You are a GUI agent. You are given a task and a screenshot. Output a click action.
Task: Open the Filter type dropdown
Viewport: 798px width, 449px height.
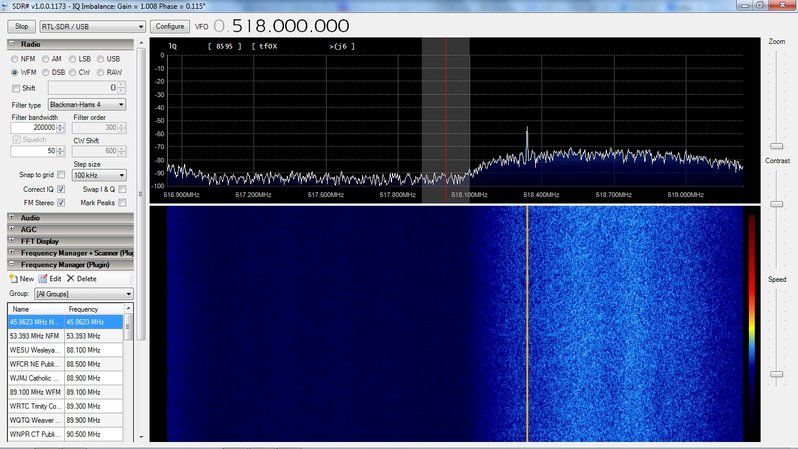pos(87,104)
